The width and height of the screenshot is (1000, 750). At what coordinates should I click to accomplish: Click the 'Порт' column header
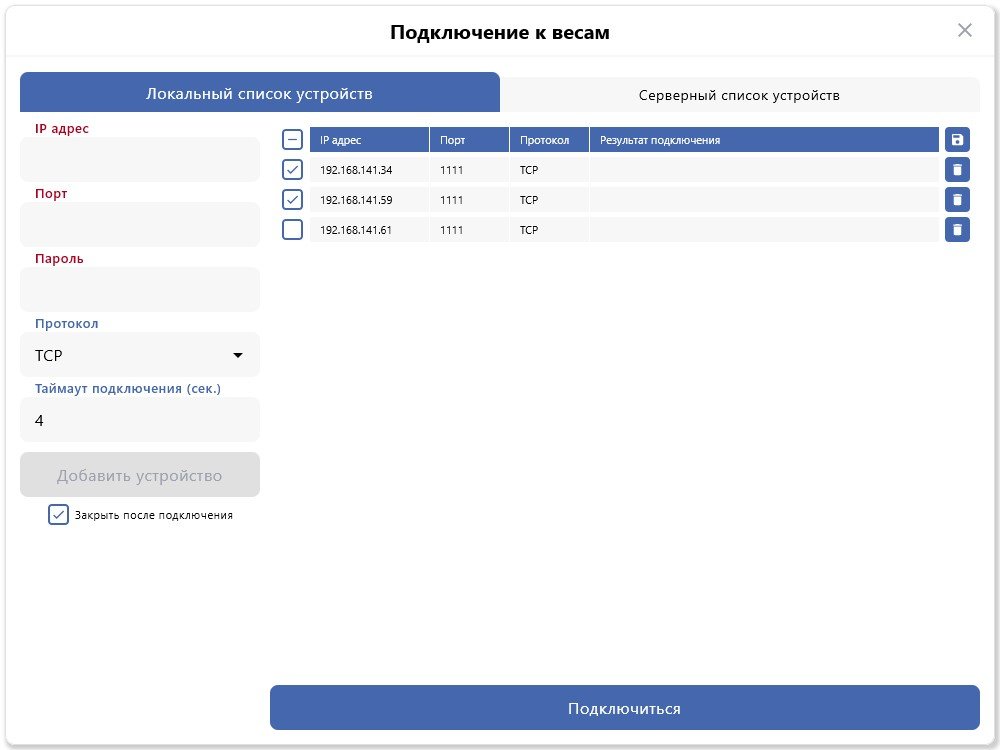point(469,140)
